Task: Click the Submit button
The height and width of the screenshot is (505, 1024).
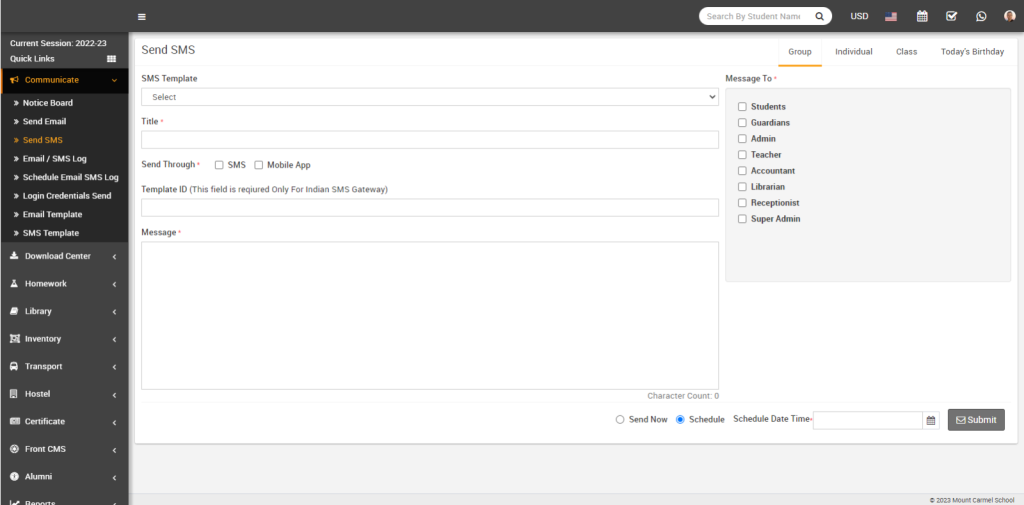Action: (976, 420)
